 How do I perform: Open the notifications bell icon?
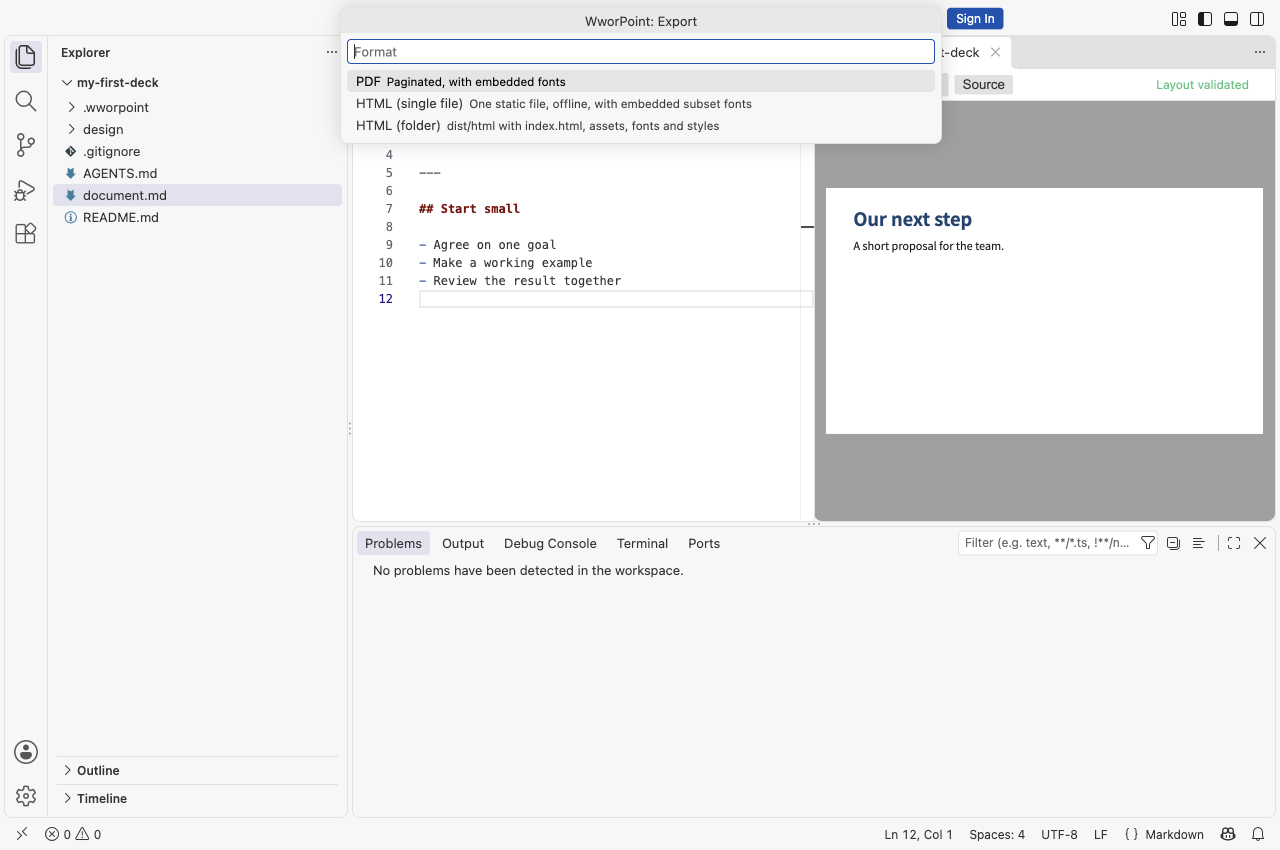coord(1258,834)
